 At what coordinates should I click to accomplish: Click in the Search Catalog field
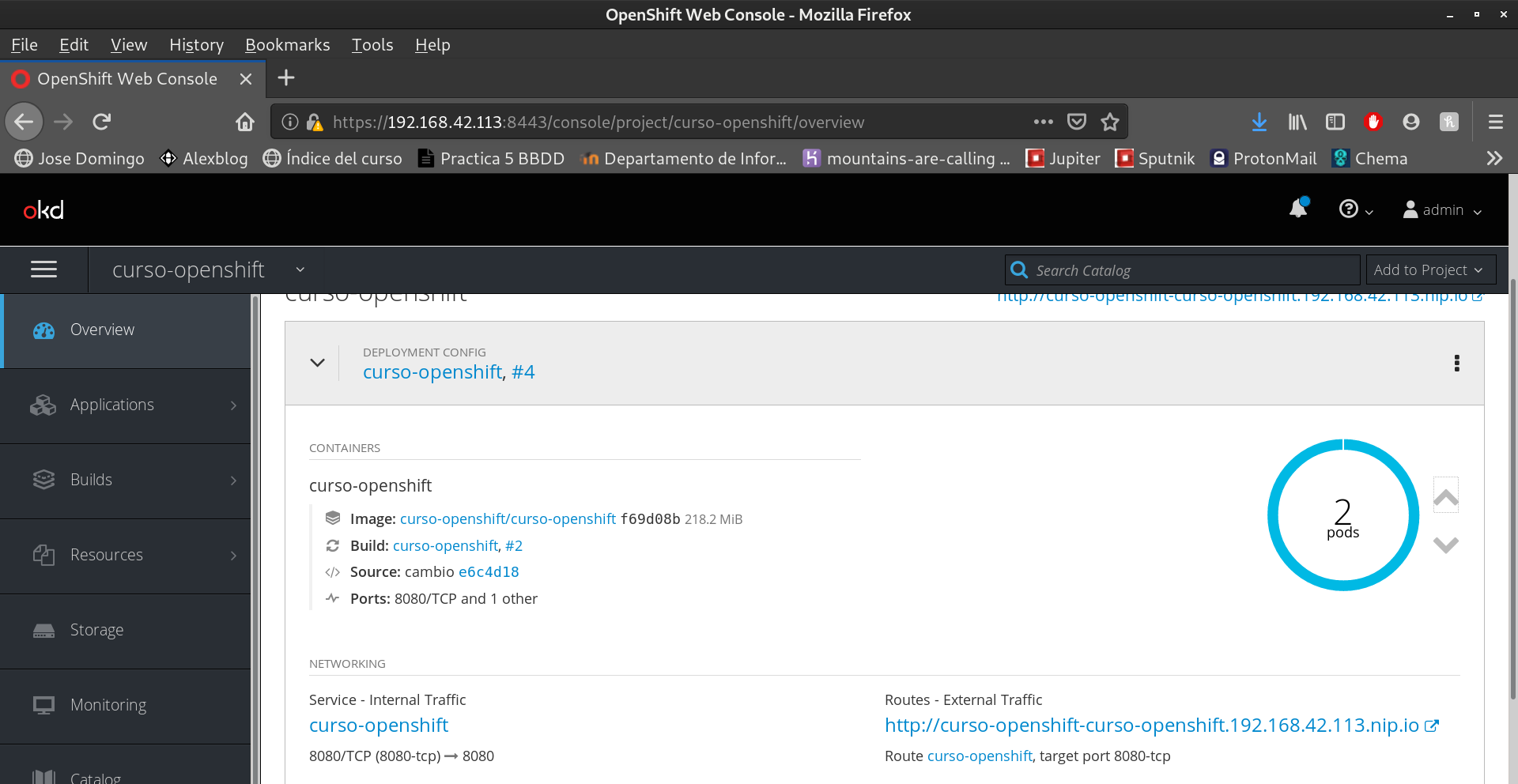click(1186, 270)
